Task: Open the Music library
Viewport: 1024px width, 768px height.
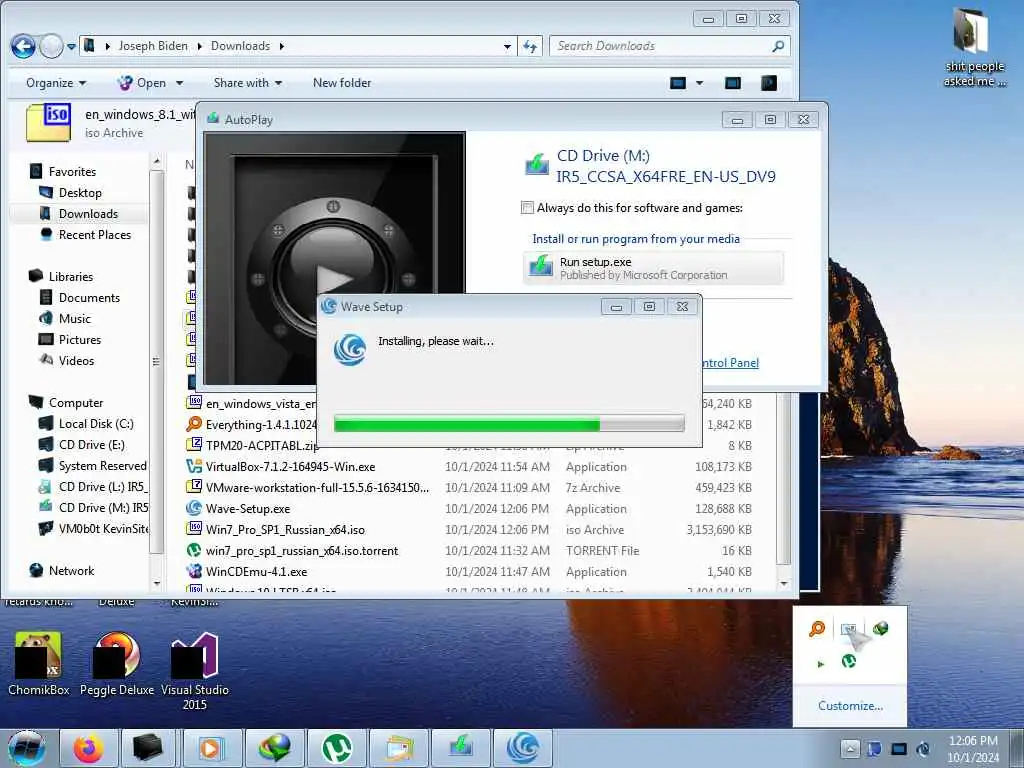Action: (74, 319)
